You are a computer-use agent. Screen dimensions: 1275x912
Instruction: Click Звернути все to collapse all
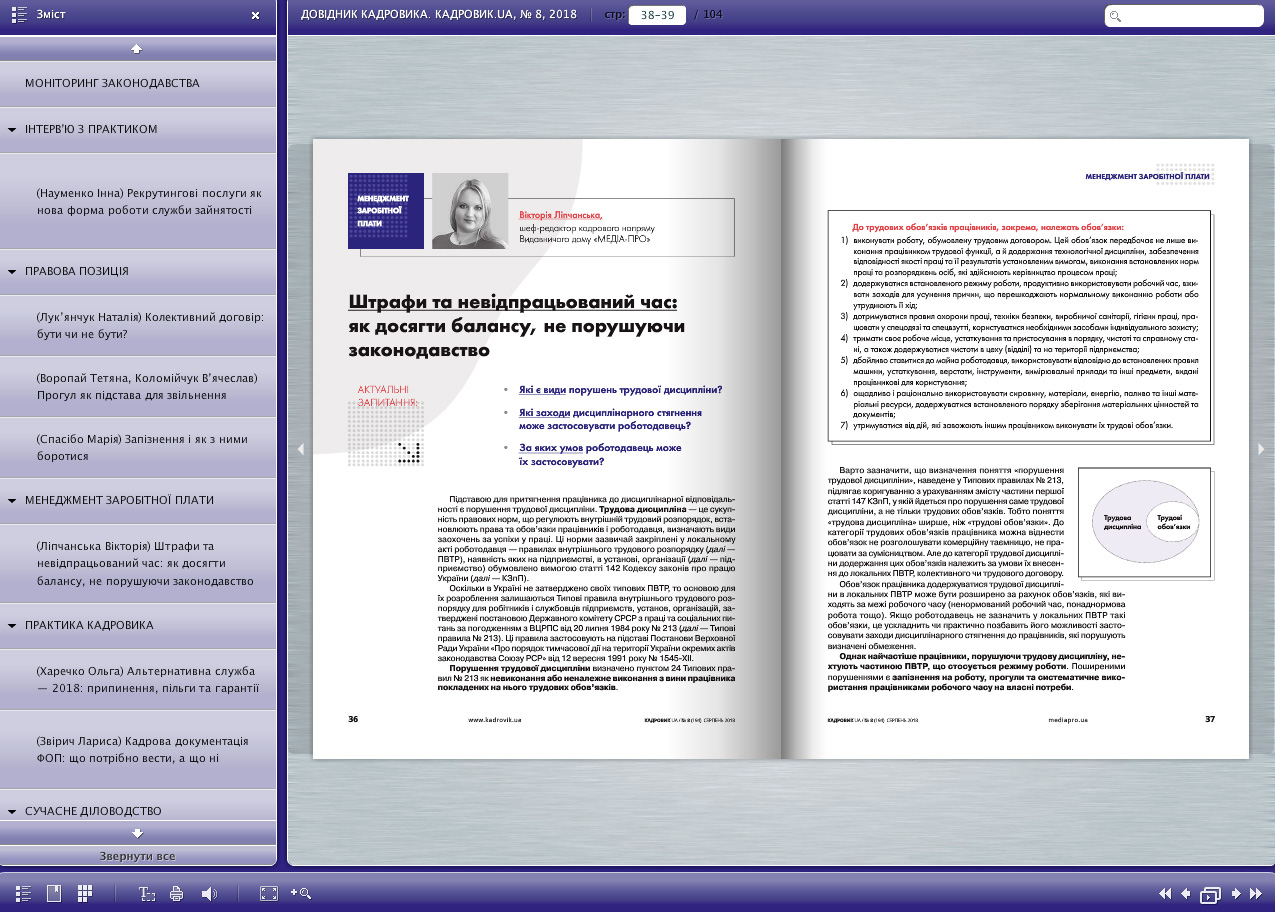[x=138, y=856]
